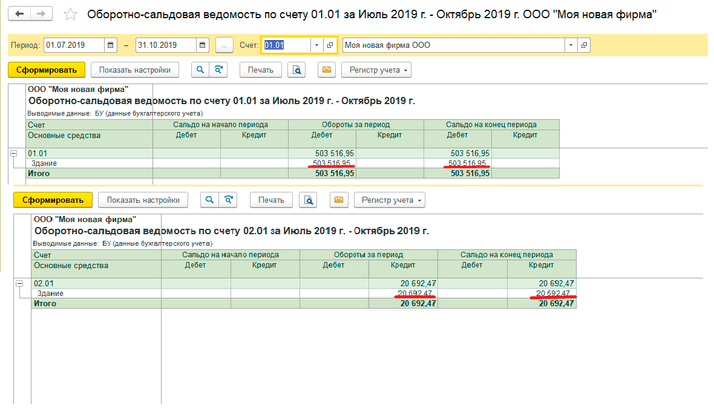Click the upper Печать button

click(x=260, y=71)
